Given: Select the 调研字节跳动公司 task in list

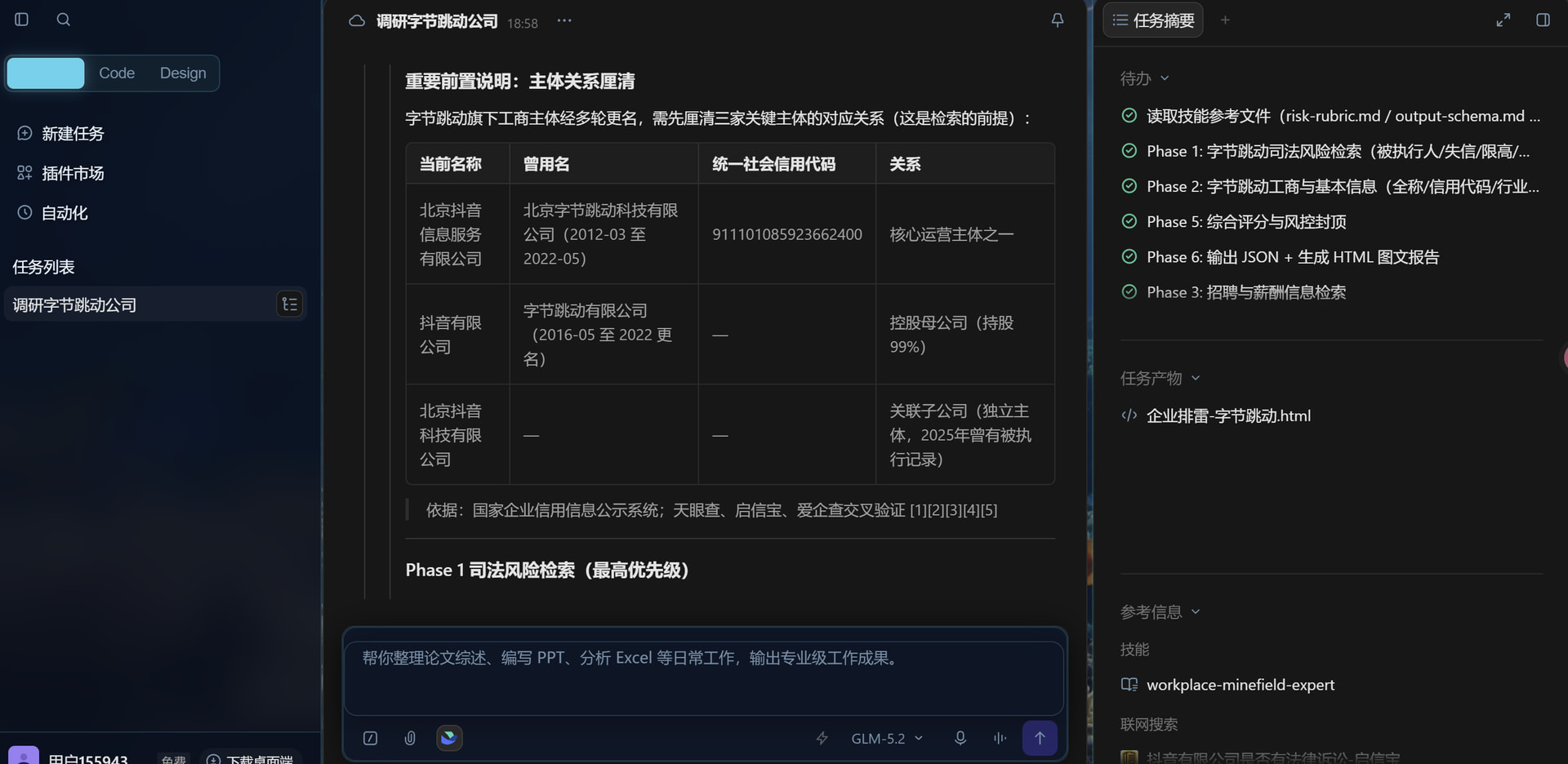Looking at the screenshot, I should pyautogui.click(x=155, y=304).
